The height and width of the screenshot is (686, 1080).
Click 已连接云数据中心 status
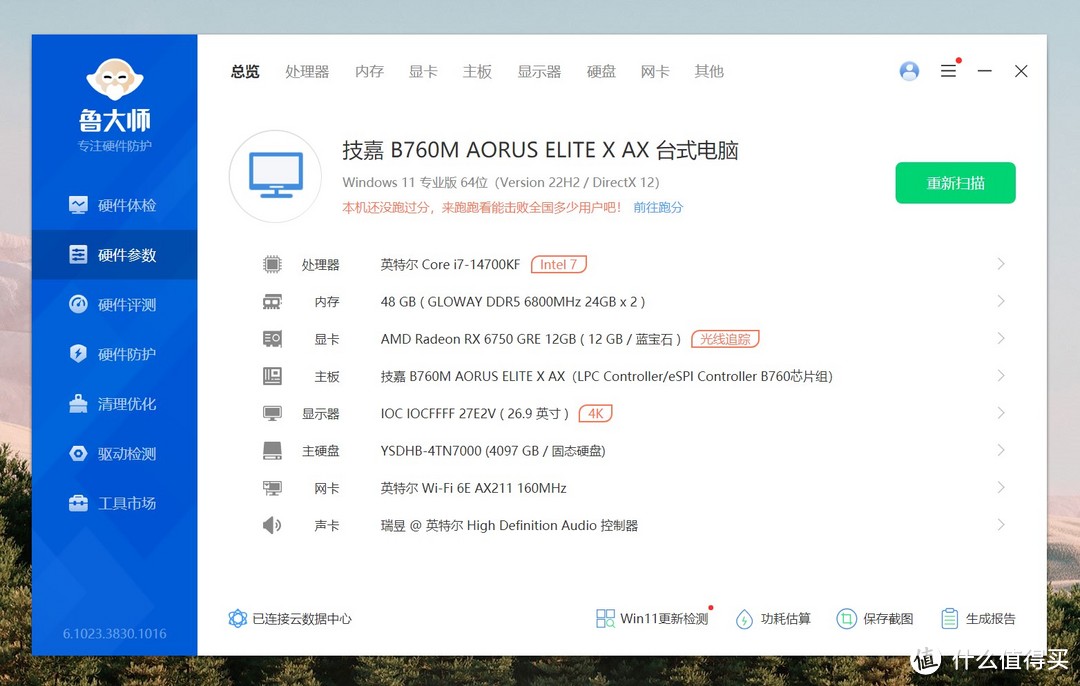[290, 619]
